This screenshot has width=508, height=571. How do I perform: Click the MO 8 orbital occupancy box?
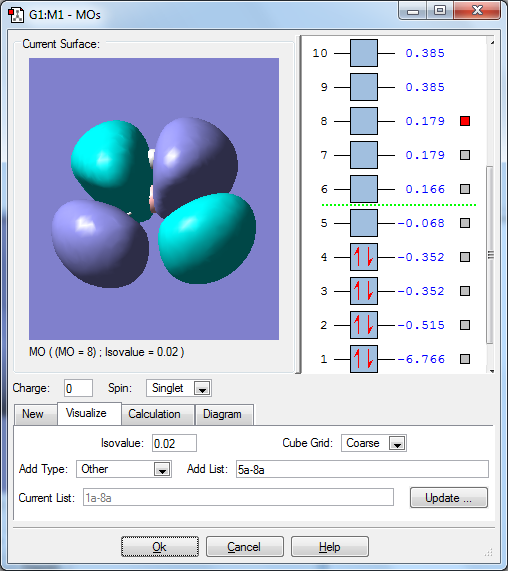(364, 121)
